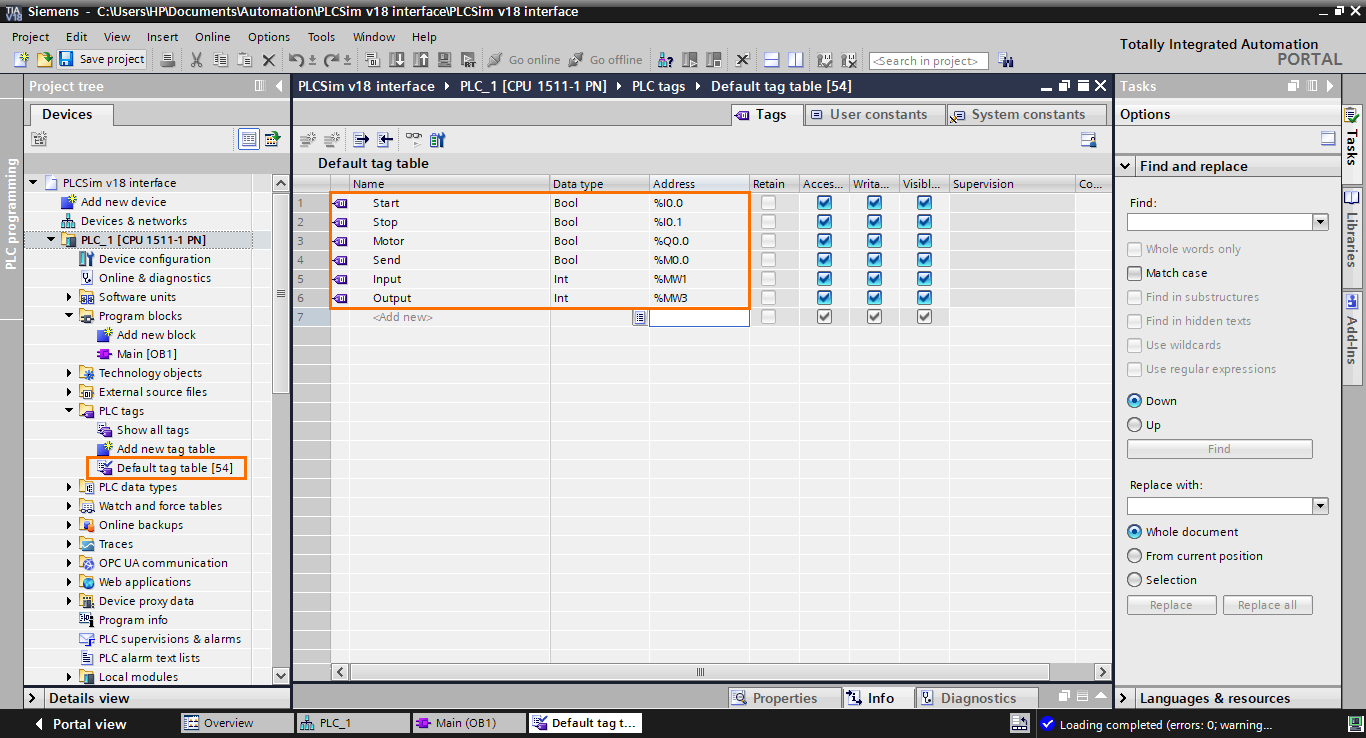Open the Online menu

pyautogui.click(x=212, y=37)
